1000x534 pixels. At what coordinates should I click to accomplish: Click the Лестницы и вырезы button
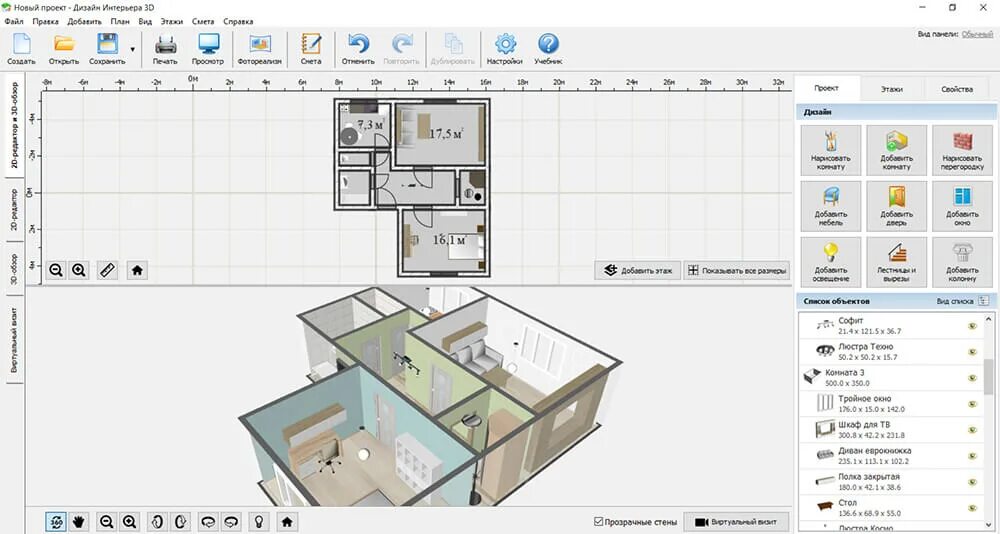(x=897, y=262)
